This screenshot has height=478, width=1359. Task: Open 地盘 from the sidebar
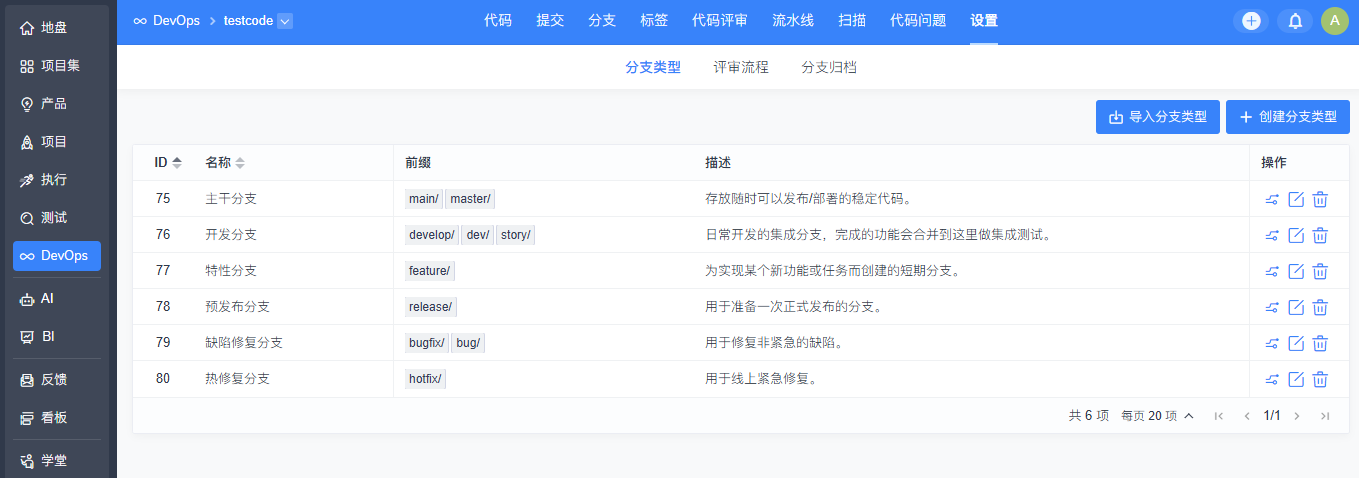[x=57, y=28]
